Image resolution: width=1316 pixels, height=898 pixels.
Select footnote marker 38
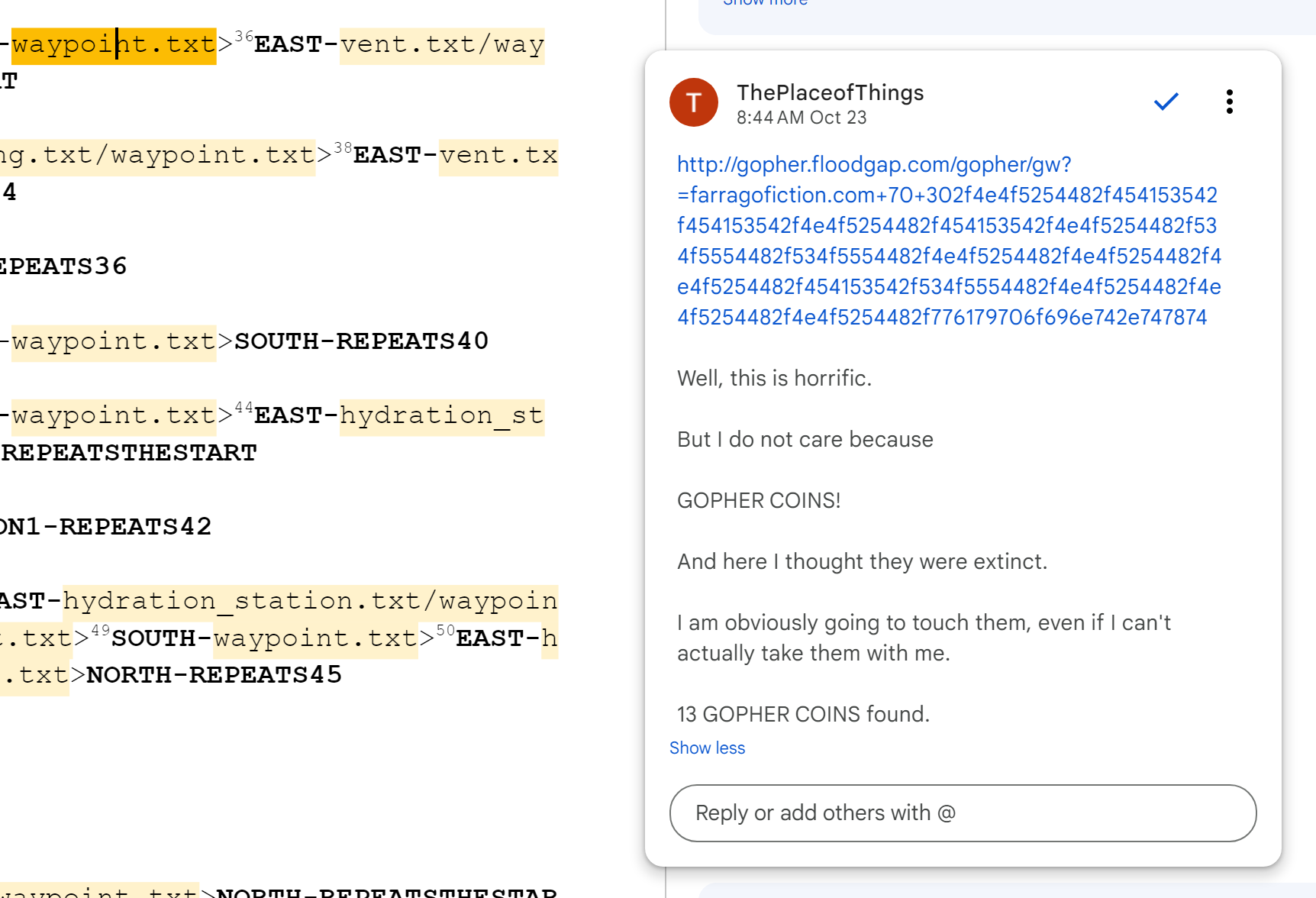click(343, 147)
